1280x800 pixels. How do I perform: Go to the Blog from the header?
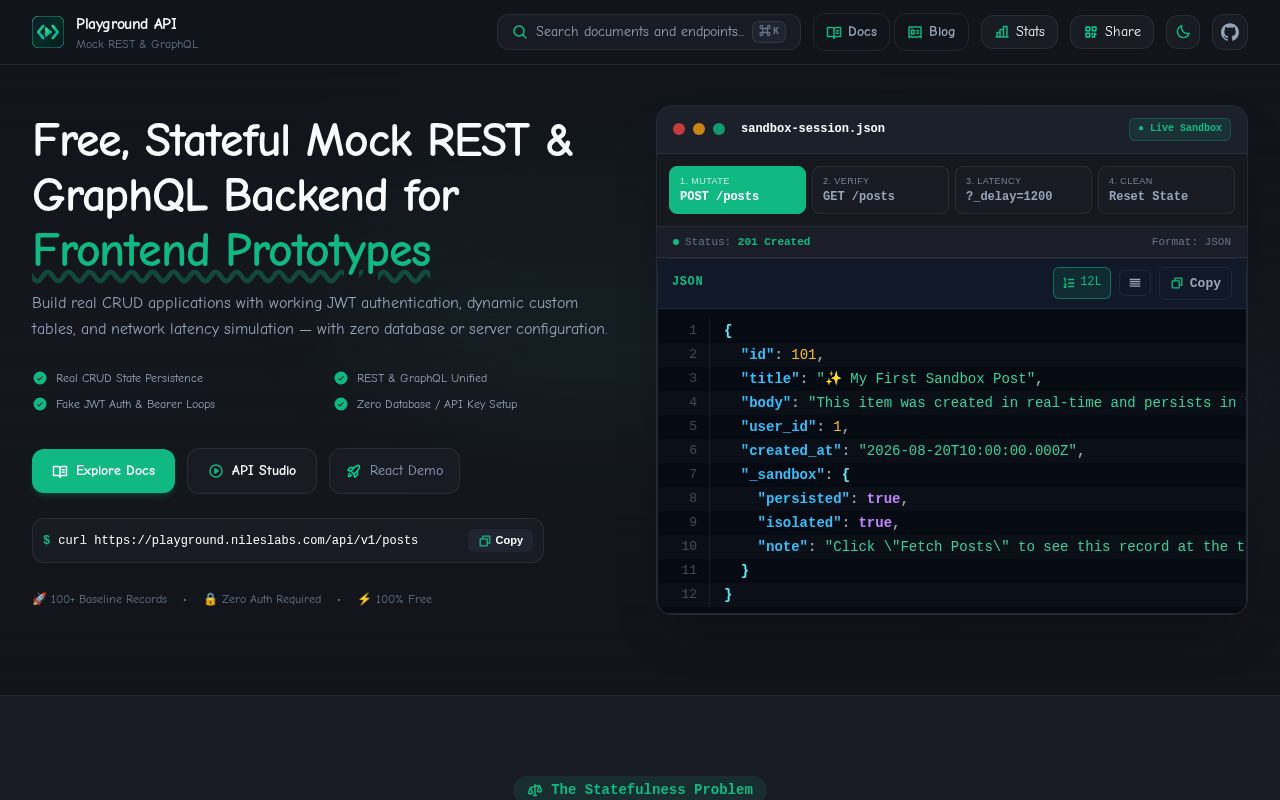pyautogui.click(x=931, y=32)
